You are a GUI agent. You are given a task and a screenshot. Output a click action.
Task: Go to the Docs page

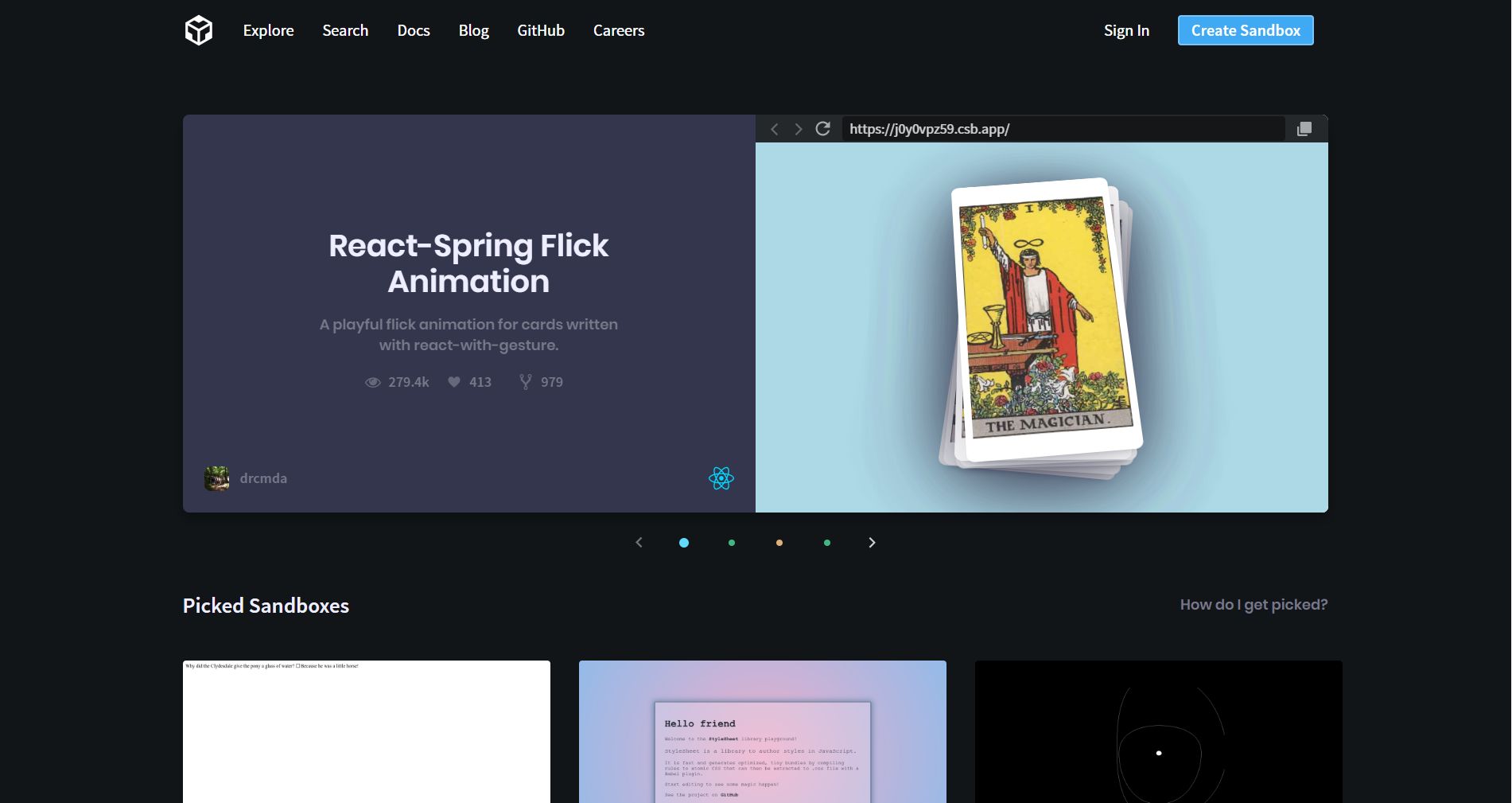click(414, 30)
